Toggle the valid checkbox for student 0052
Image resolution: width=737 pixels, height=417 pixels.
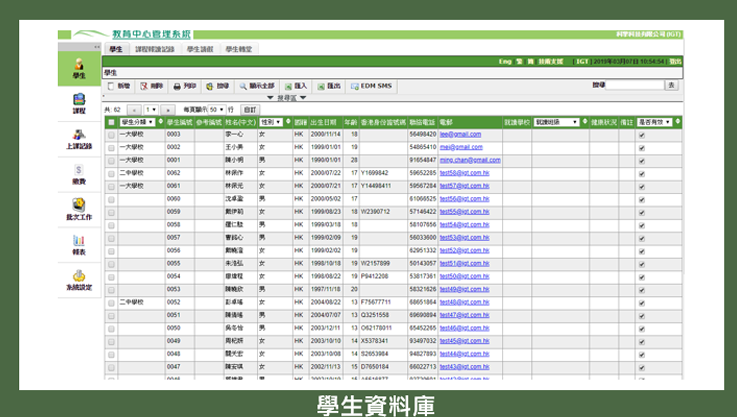[642, 303]
